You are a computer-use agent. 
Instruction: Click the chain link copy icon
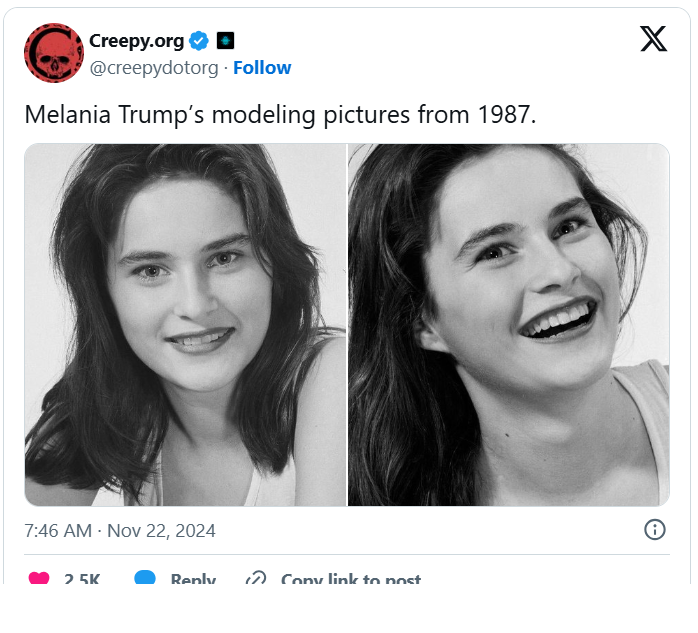pos(256,579)
